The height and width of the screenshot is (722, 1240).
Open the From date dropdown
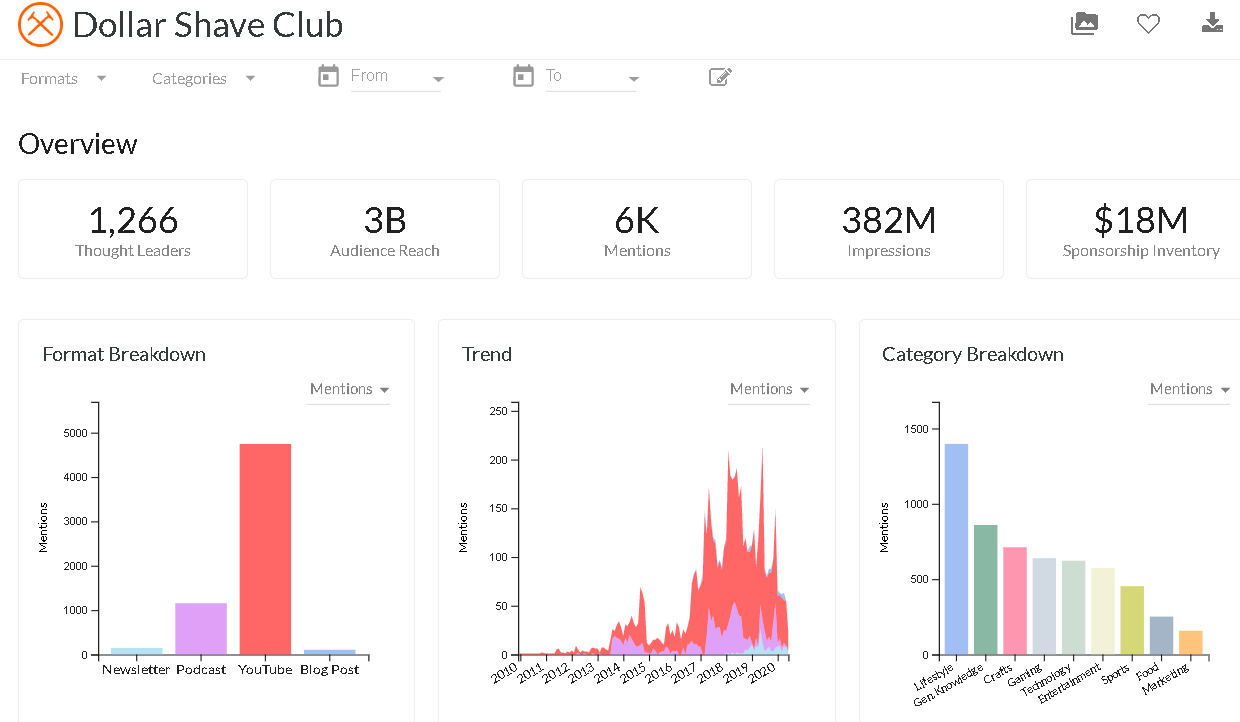(396, 77)
